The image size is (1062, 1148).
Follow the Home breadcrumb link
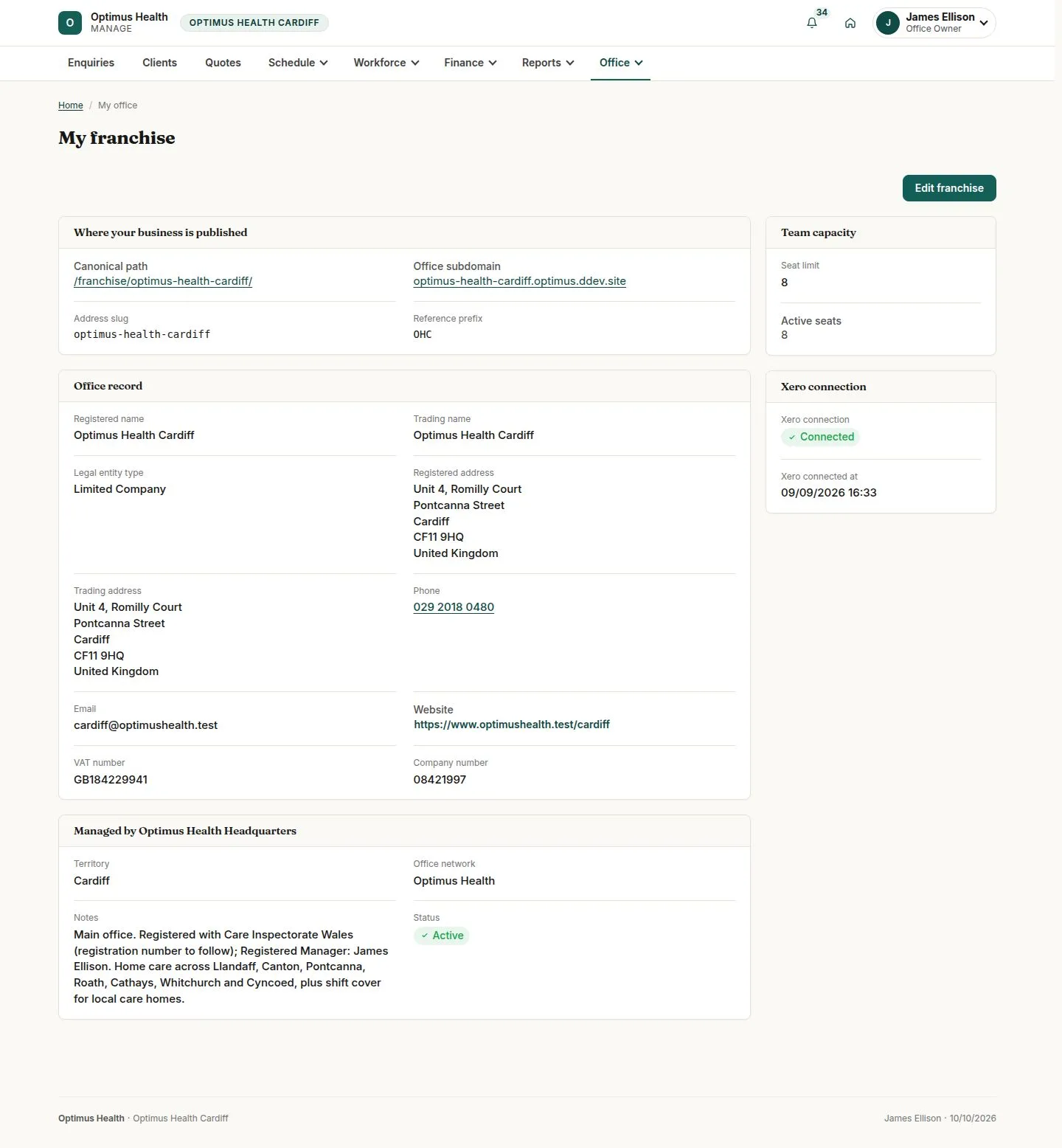71,106
